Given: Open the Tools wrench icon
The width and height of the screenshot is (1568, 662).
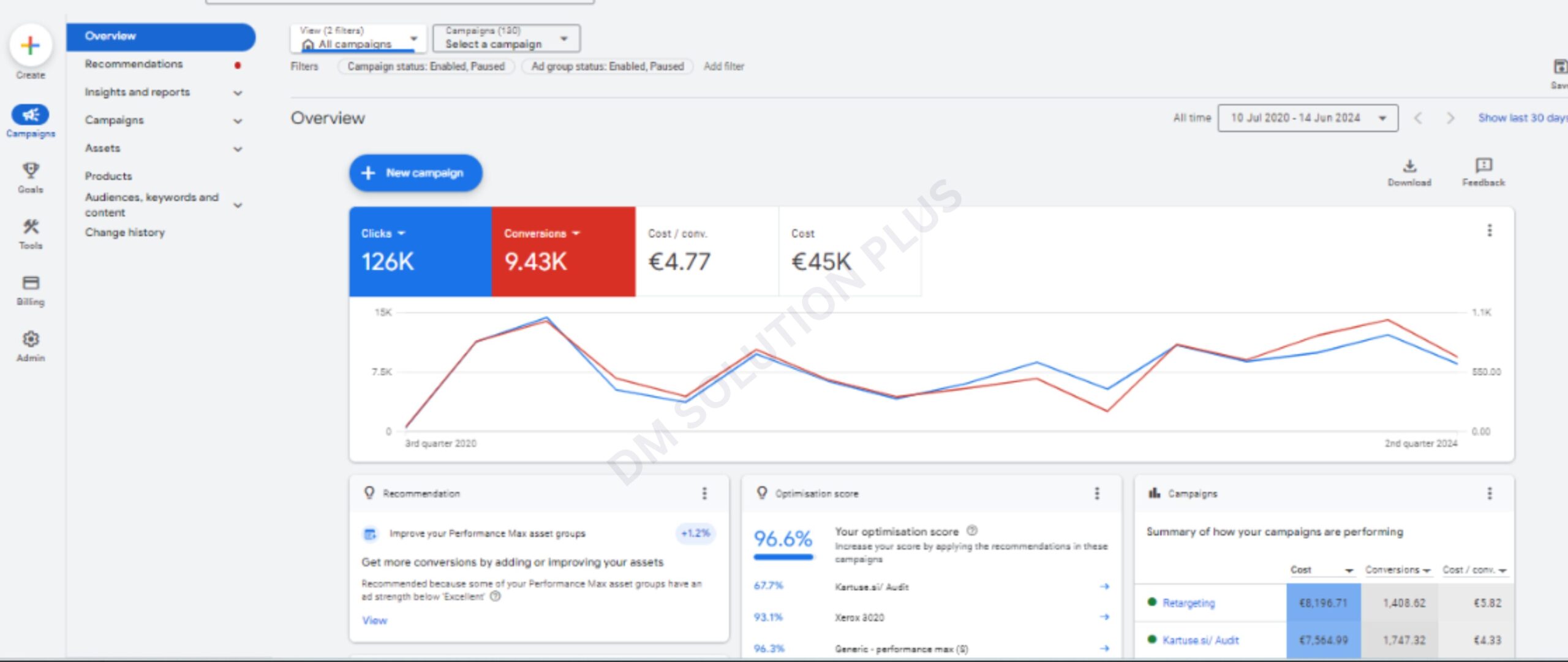Looking at the screenshot, I should 30,227.
